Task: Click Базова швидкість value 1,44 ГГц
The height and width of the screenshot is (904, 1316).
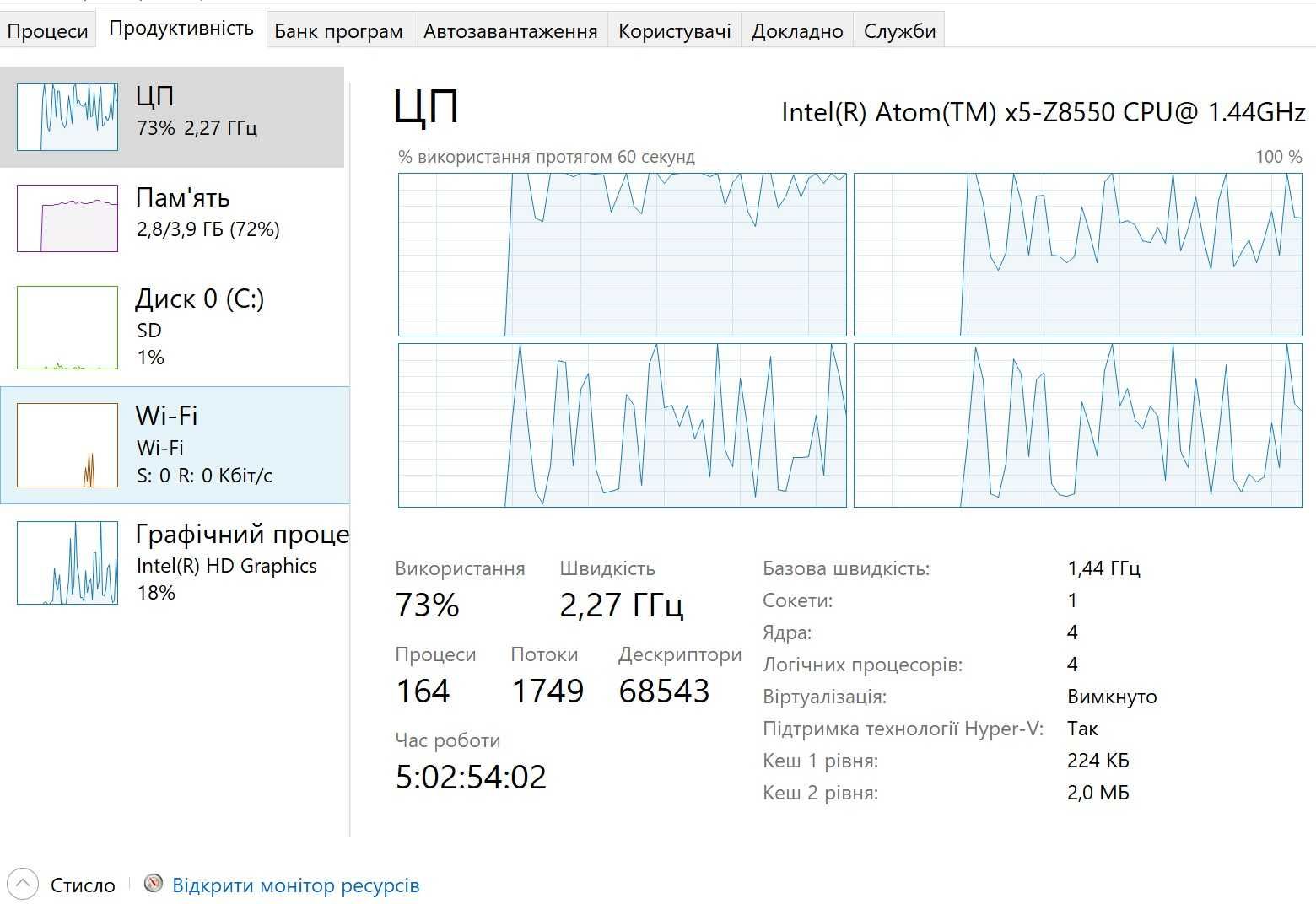Action: point(1103,568)
